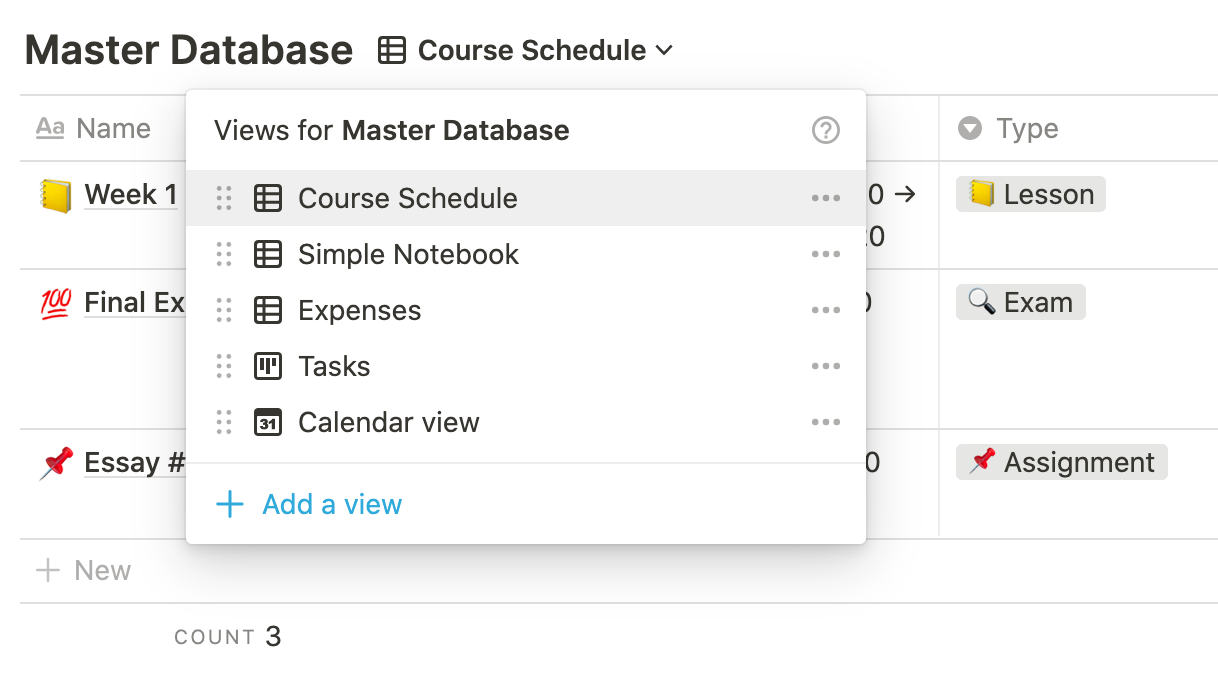Screen dimensions: 1218x684
Task: Switch to the Simple Notebook view
Action: [x=408, y=254]
